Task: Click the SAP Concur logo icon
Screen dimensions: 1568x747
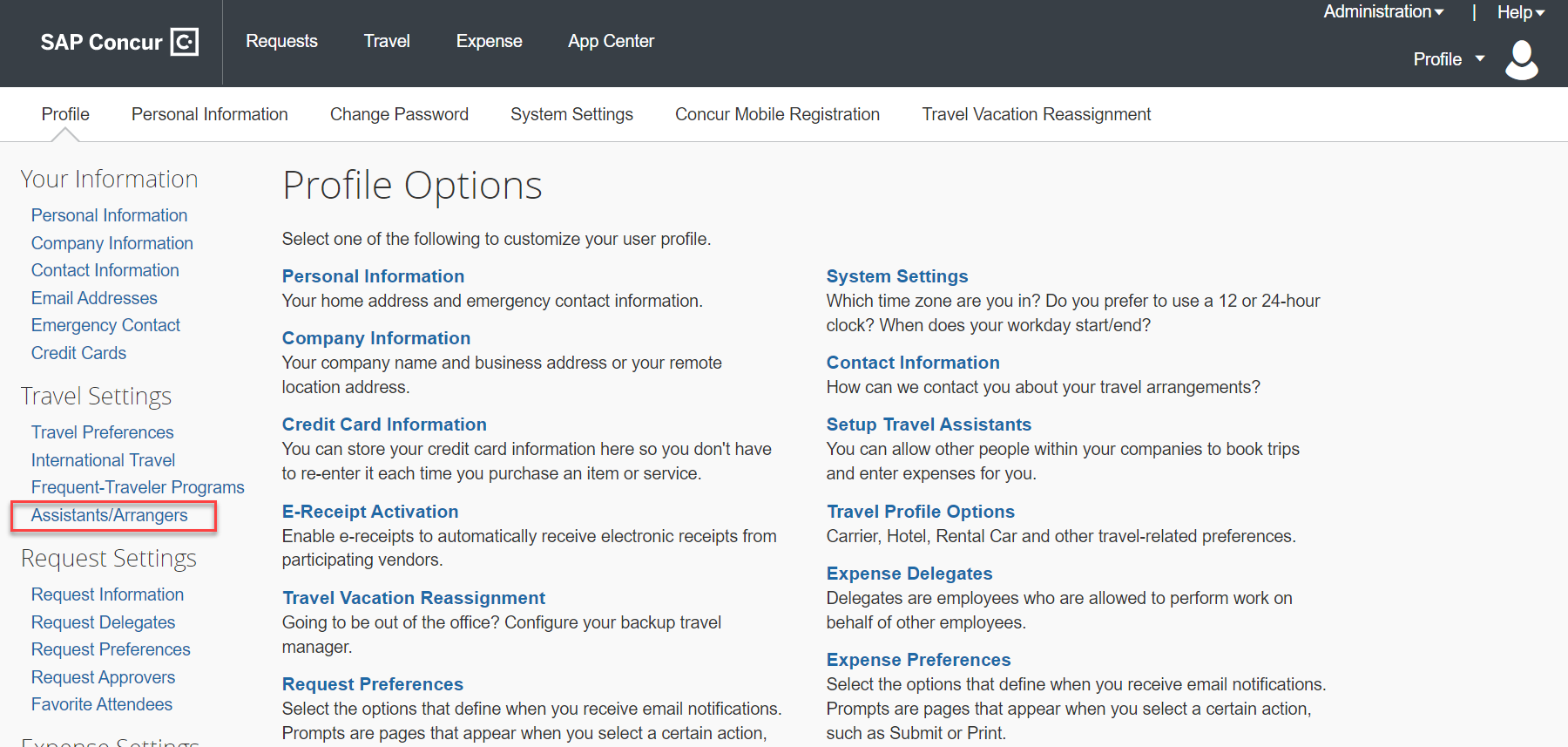Action: pyautogui.click(x=184, y=42)
